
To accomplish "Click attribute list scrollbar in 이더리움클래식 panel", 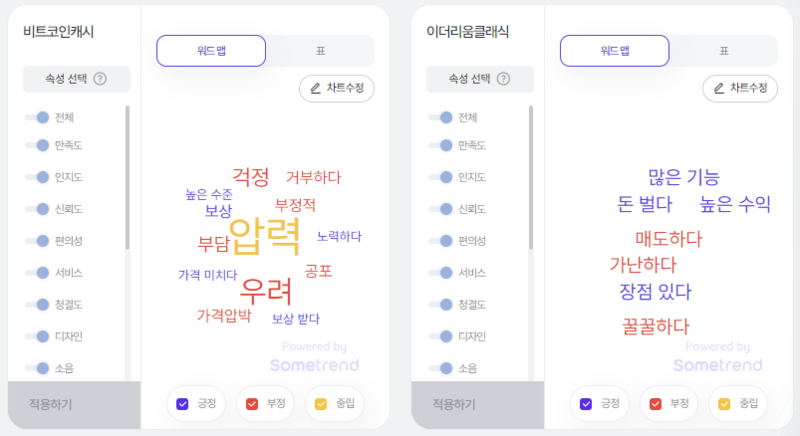I will point(530,180).
